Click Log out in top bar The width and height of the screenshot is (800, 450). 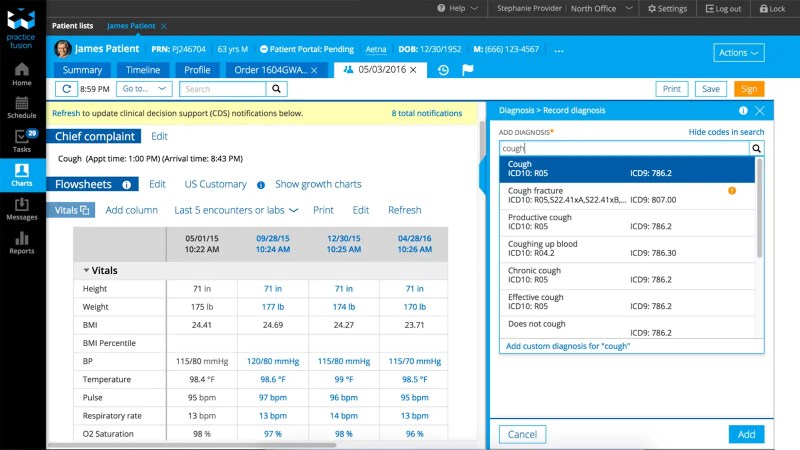pos(723,9)
